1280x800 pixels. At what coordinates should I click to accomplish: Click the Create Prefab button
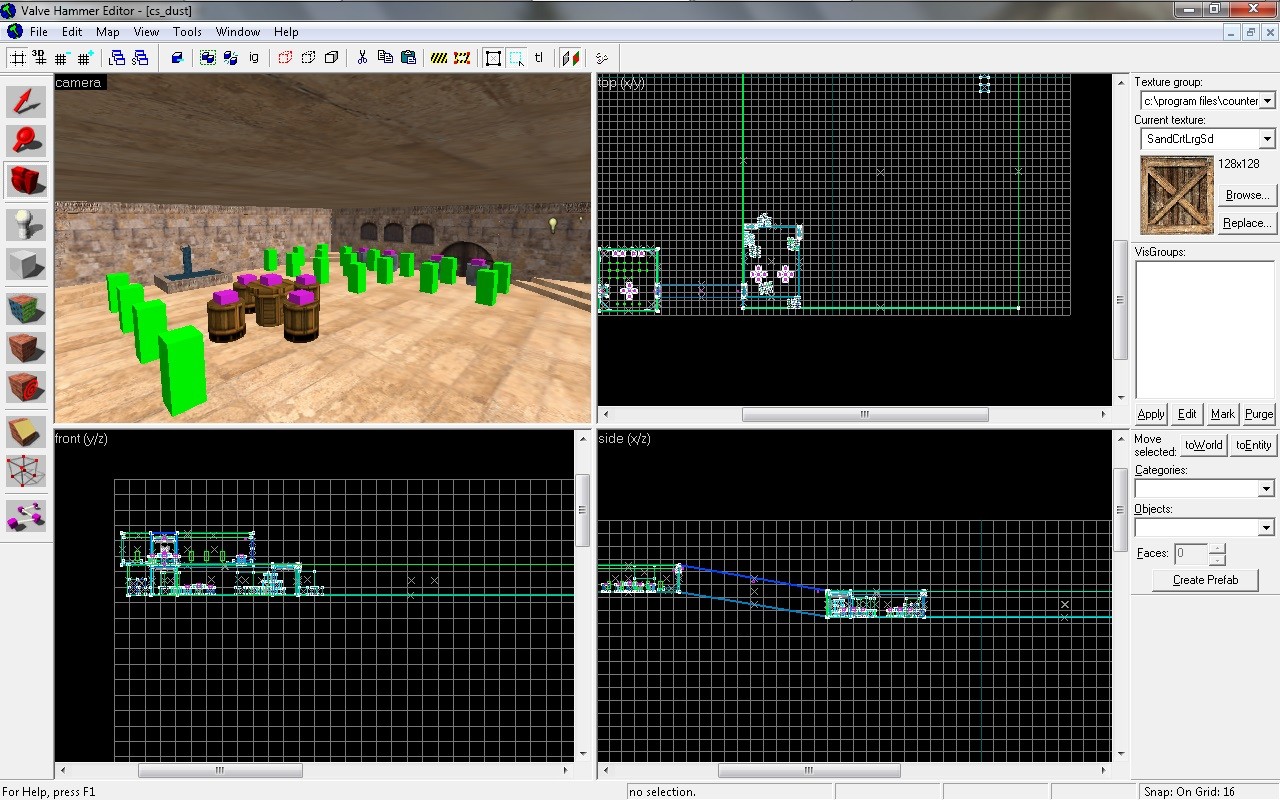tap(1205, 579)
